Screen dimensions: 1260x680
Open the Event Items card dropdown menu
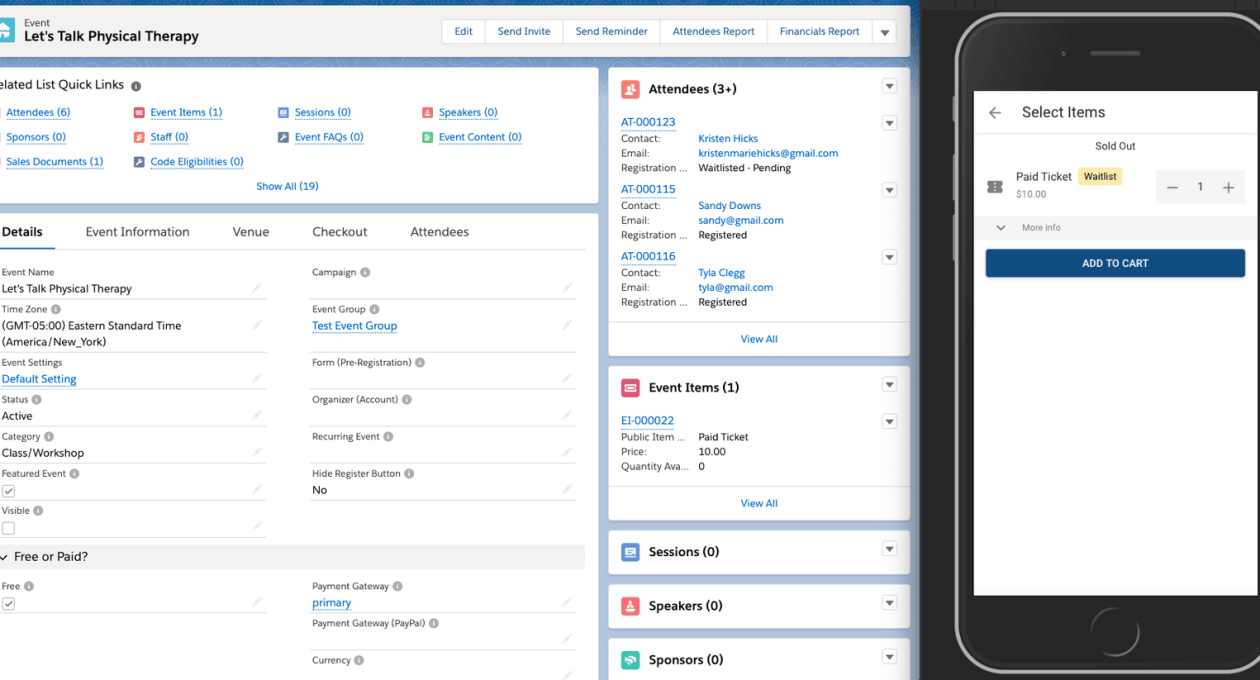[889, 385]
